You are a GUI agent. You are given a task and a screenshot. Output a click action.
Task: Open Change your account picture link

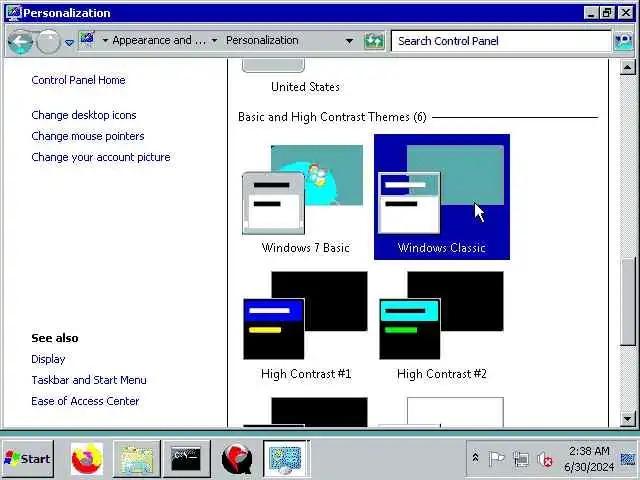101,157
